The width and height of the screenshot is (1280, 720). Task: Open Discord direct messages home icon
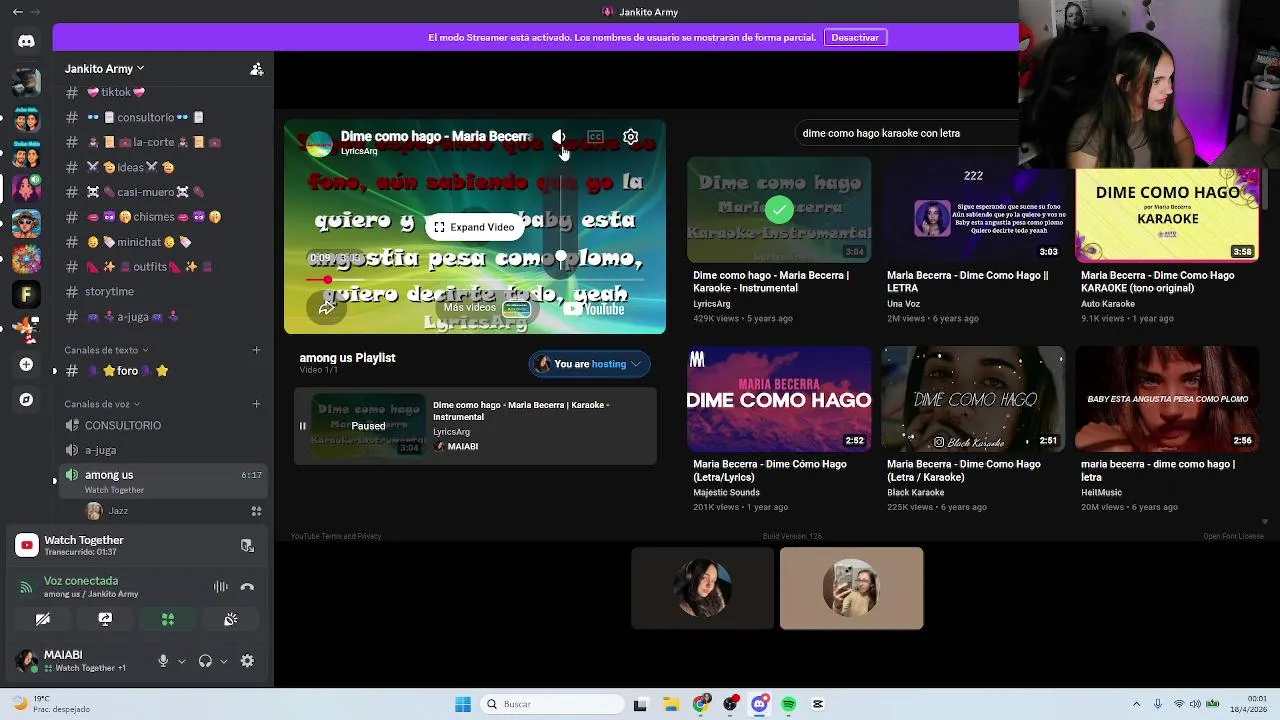(26, 41)
